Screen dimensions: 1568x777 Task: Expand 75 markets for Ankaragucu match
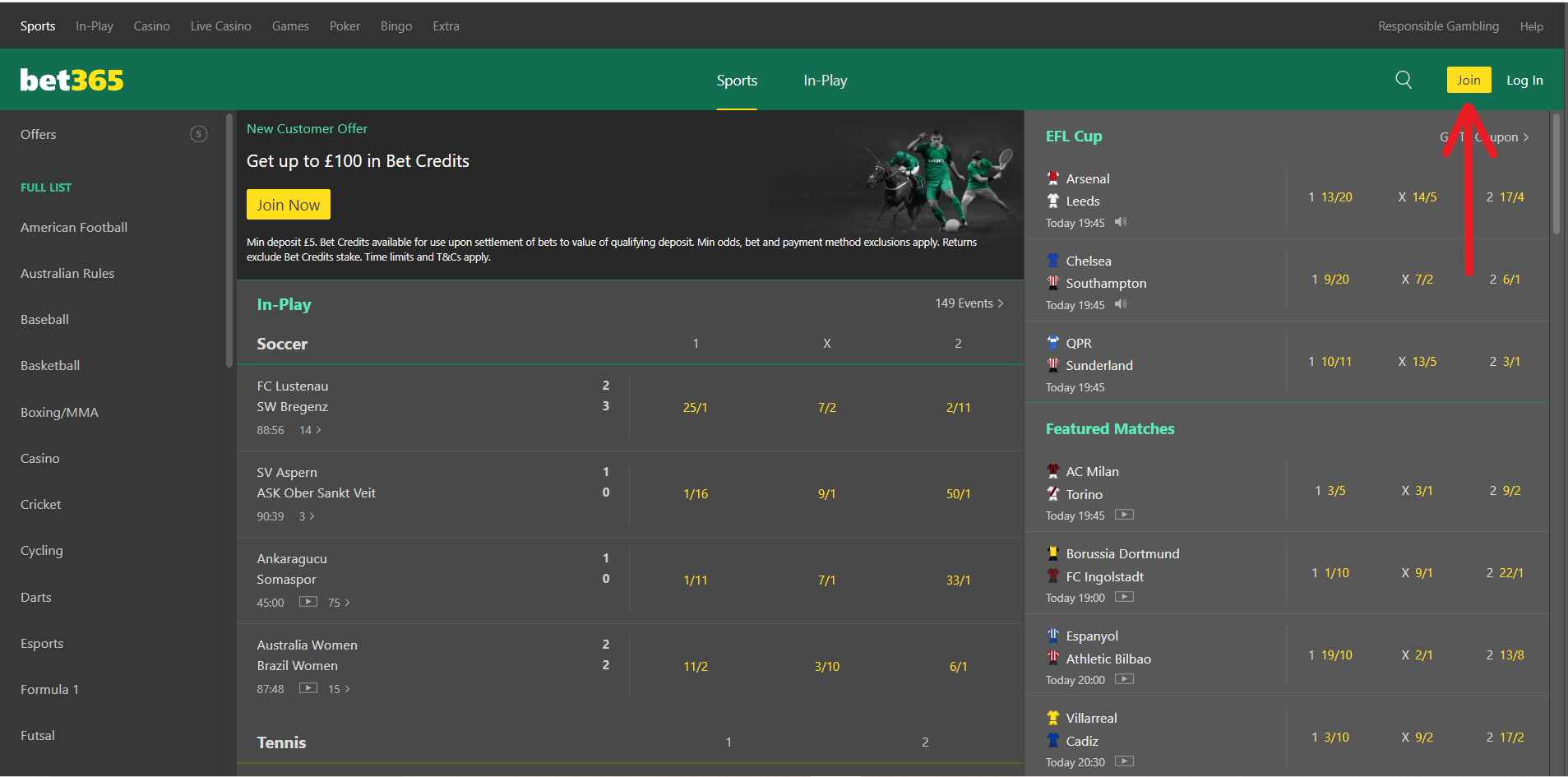click(x=339, y=603)
